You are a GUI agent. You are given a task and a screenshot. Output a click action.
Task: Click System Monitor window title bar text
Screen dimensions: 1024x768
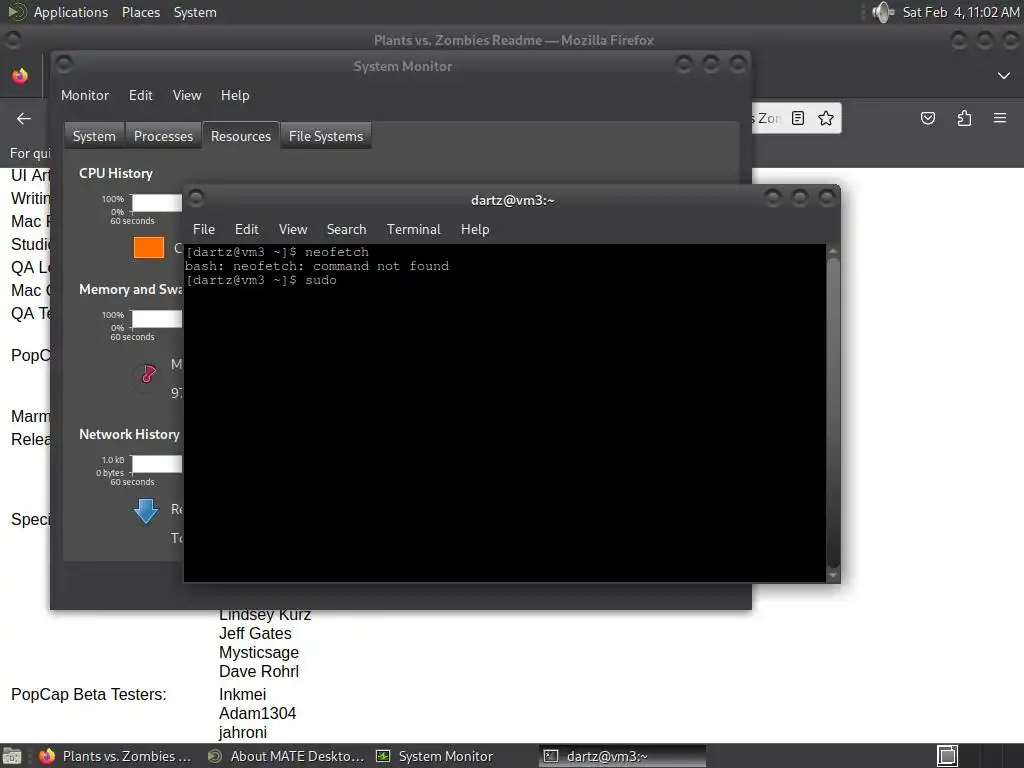tap(402, 66)
